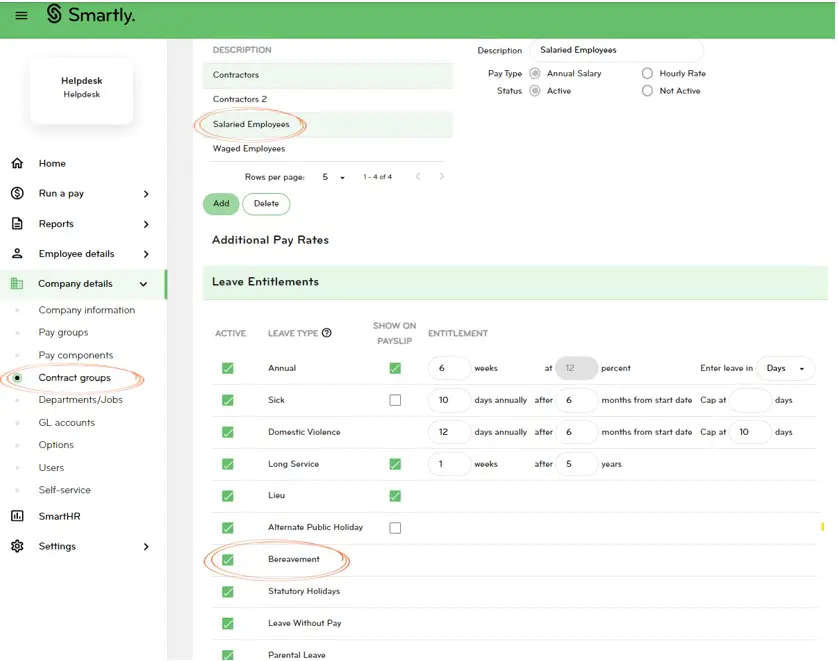Click the Smartly logo
838x661 pixels.
pyautogui.click(x=91, y=15)
